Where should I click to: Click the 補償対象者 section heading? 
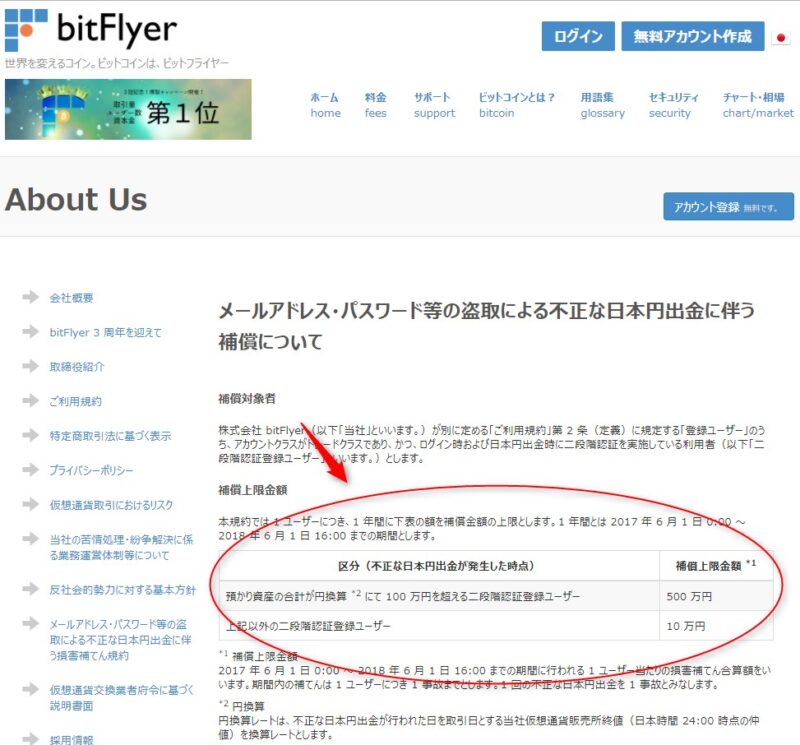[x=247, y=399]
